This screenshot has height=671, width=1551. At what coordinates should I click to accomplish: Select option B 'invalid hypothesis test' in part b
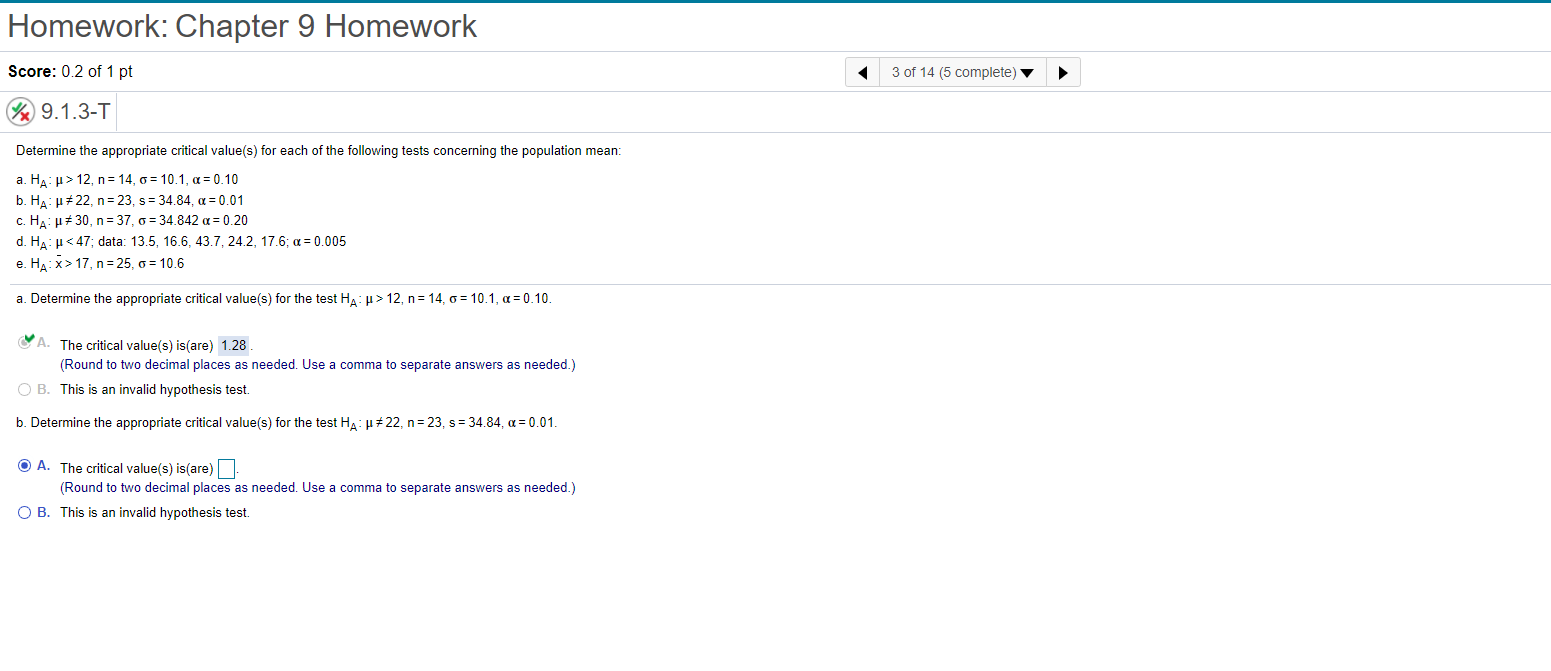click(x=23, y=512)
